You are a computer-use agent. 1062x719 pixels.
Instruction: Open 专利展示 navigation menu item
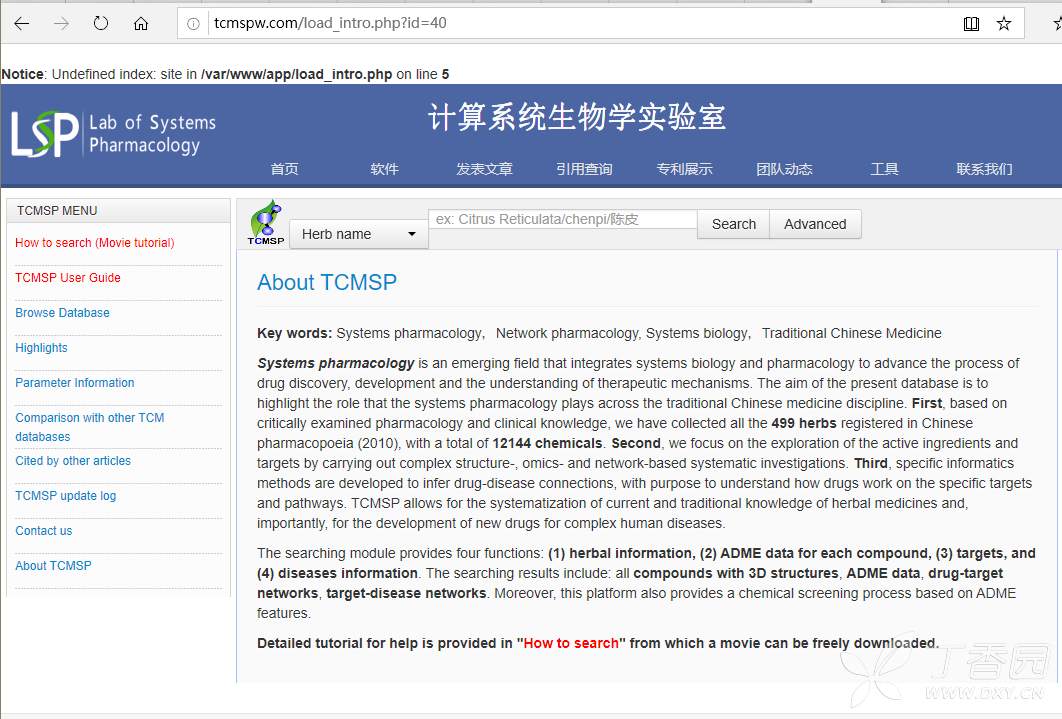(684, 169)
